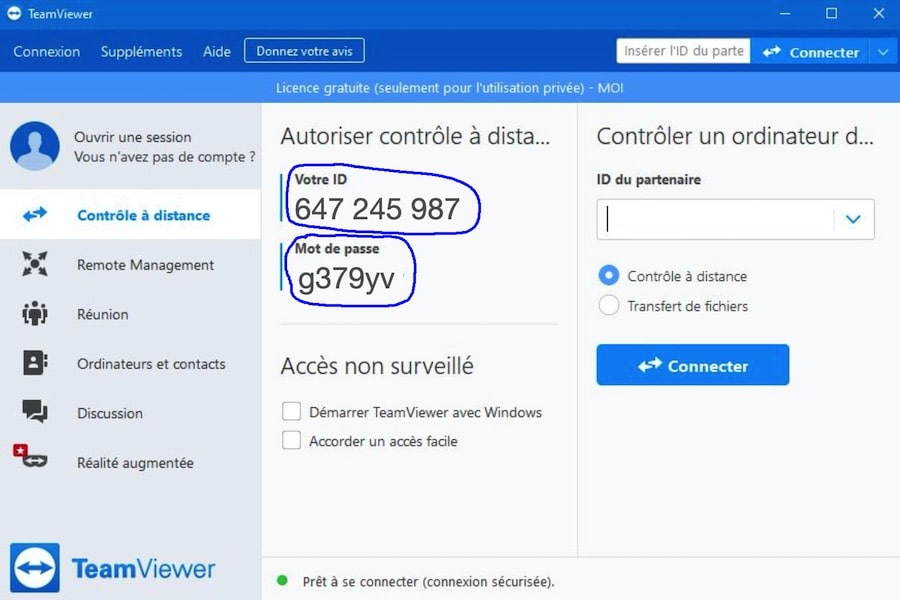Screen dimensions: 900x600
Task: Minimize the TeamViewer window
Action: click(x=785, y=13)
